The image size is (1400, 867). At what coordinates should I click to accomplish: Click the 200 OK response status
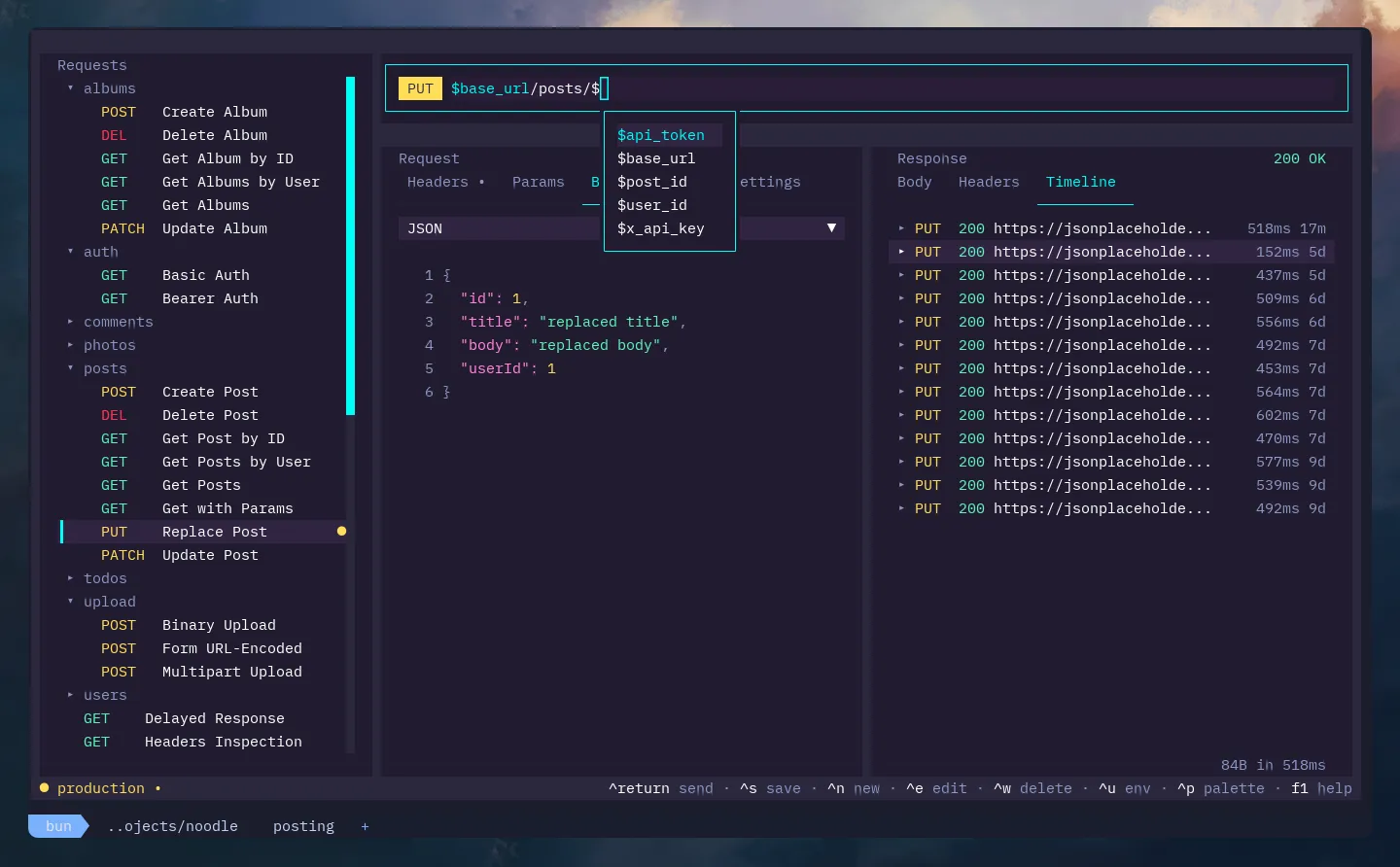[x=1300, y=158]
